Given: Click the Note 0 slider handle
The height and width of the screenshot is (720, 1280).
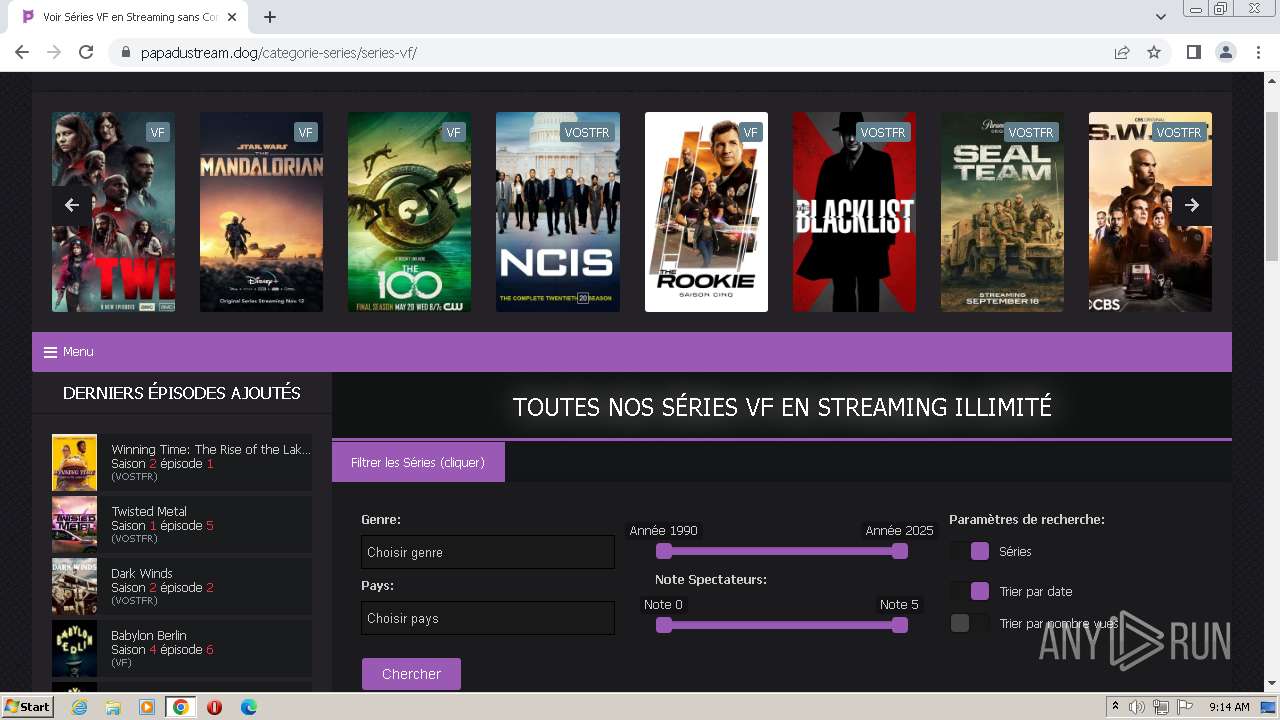Looking at the screenshot, I should 664,625.
